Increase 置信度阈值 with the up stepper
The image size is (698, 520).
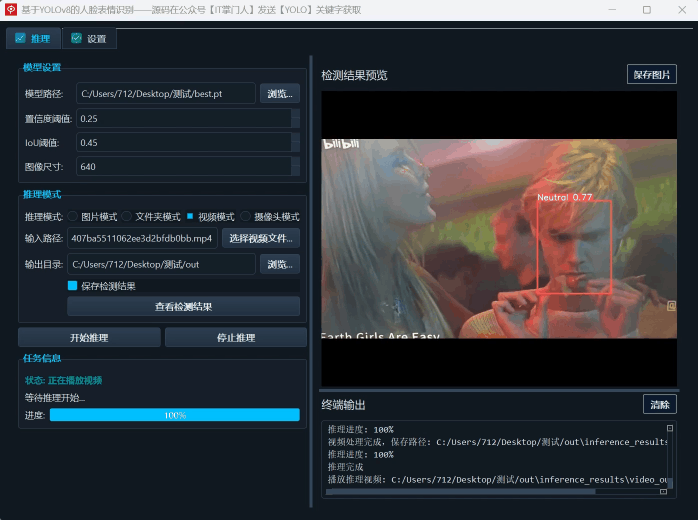pos(296,114)
